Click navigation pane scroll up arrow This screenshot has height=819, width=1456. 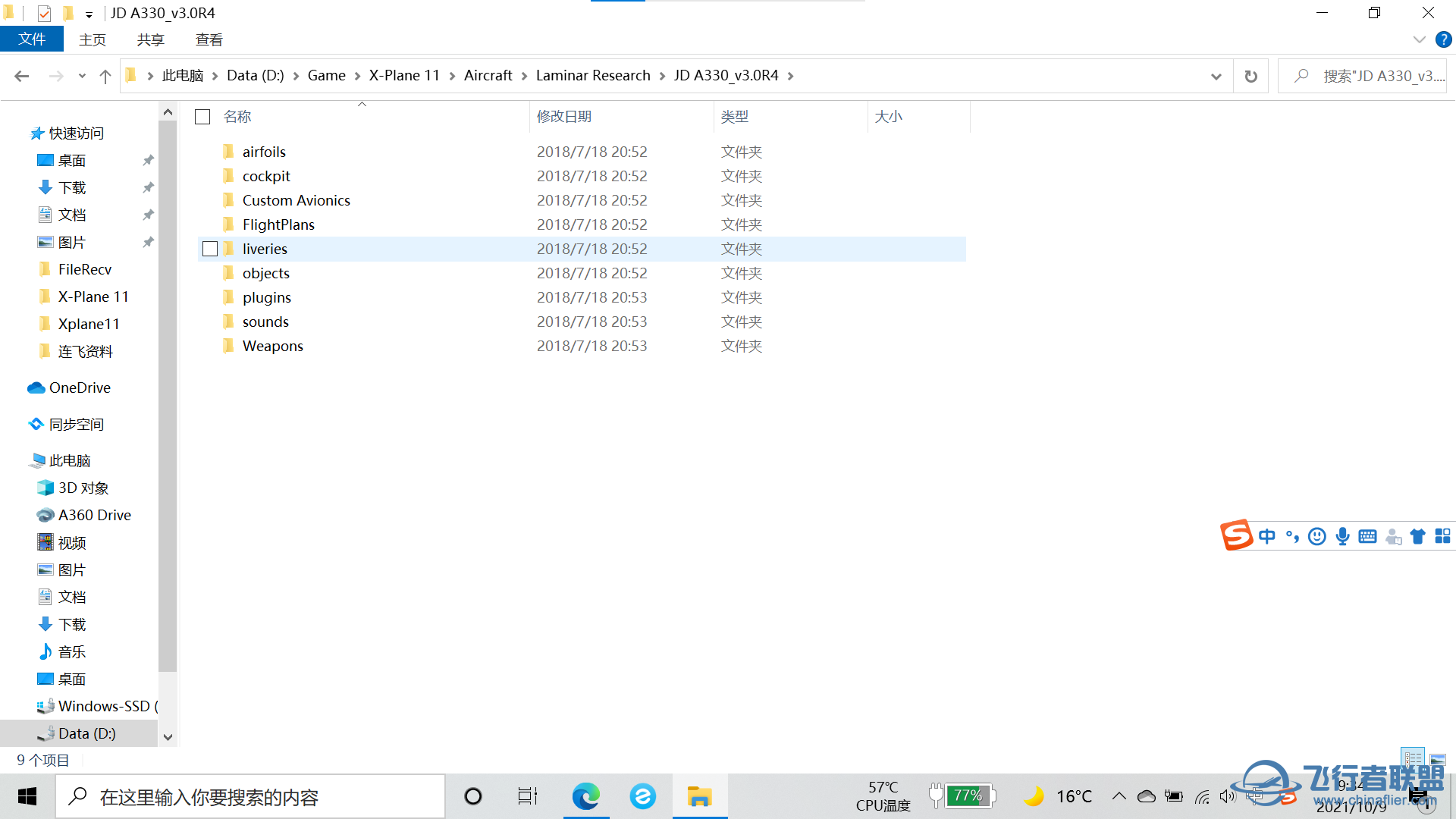pos(168,112)
